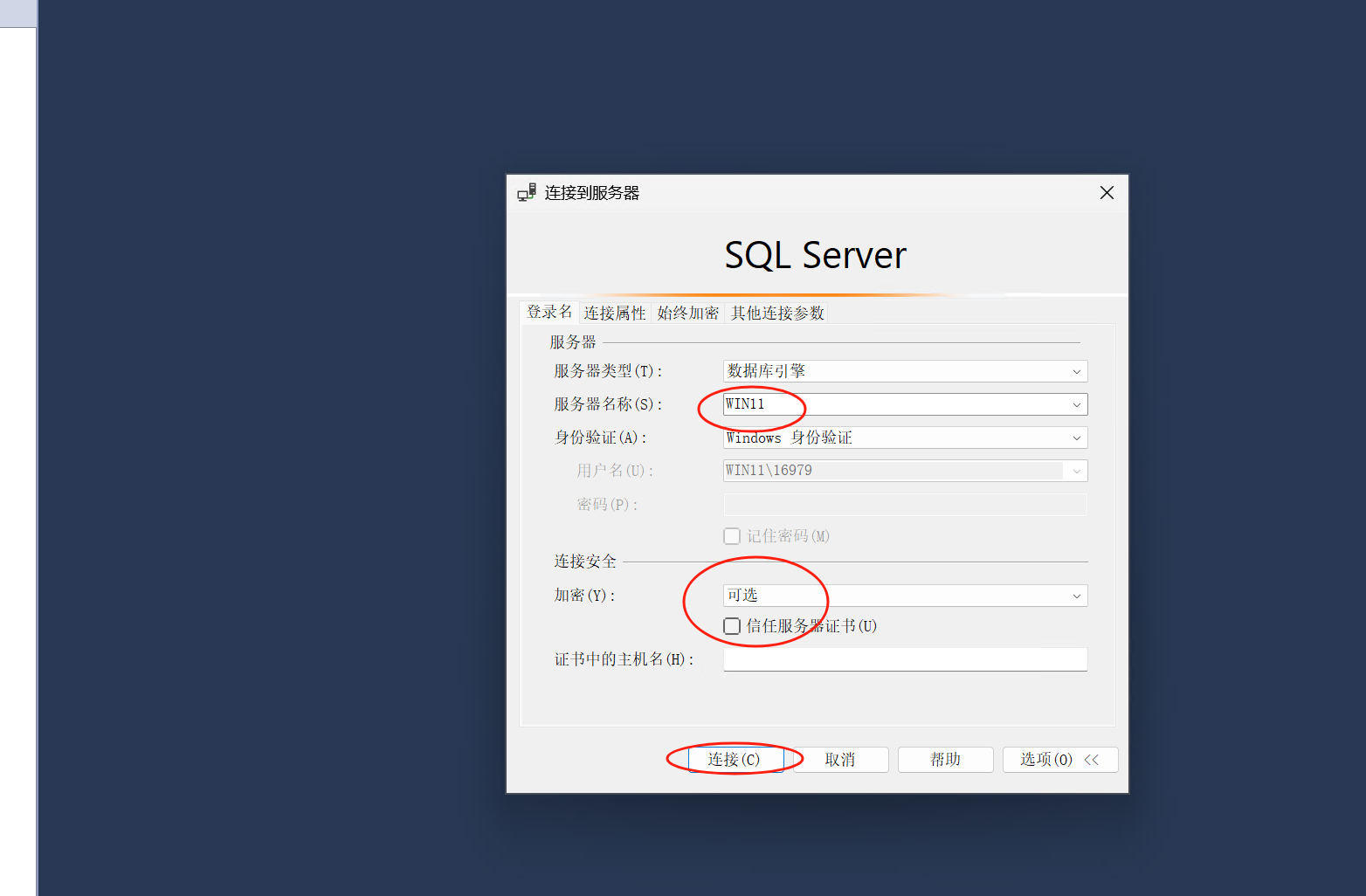The image size is (1366, 896).
Task: Open the 用户名 dropdown showing WIN11\16979
Action: click(1076, 470)
